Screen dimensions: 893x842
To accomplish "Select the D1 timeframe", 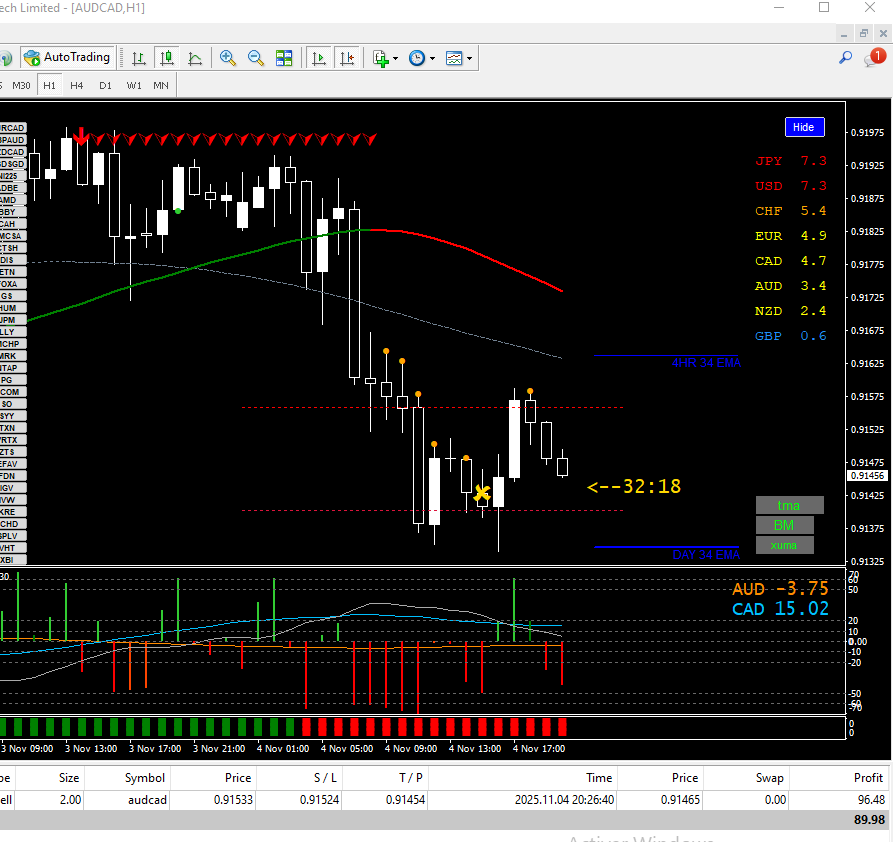I will click(x=105, y=85).
